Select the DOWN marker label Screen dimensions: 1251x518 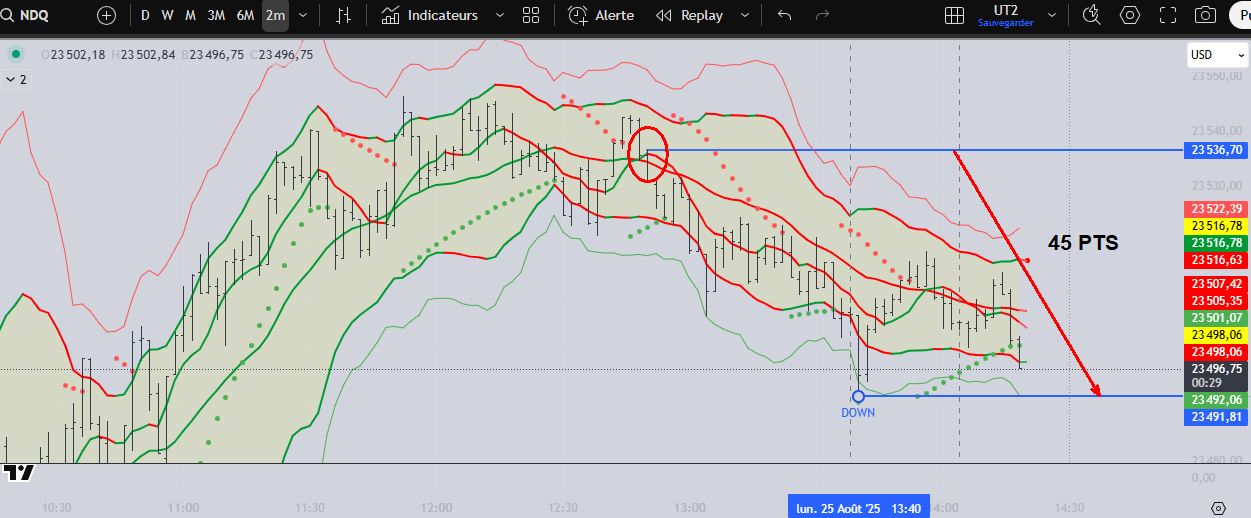pyautogui.click(x=857, y=412)
